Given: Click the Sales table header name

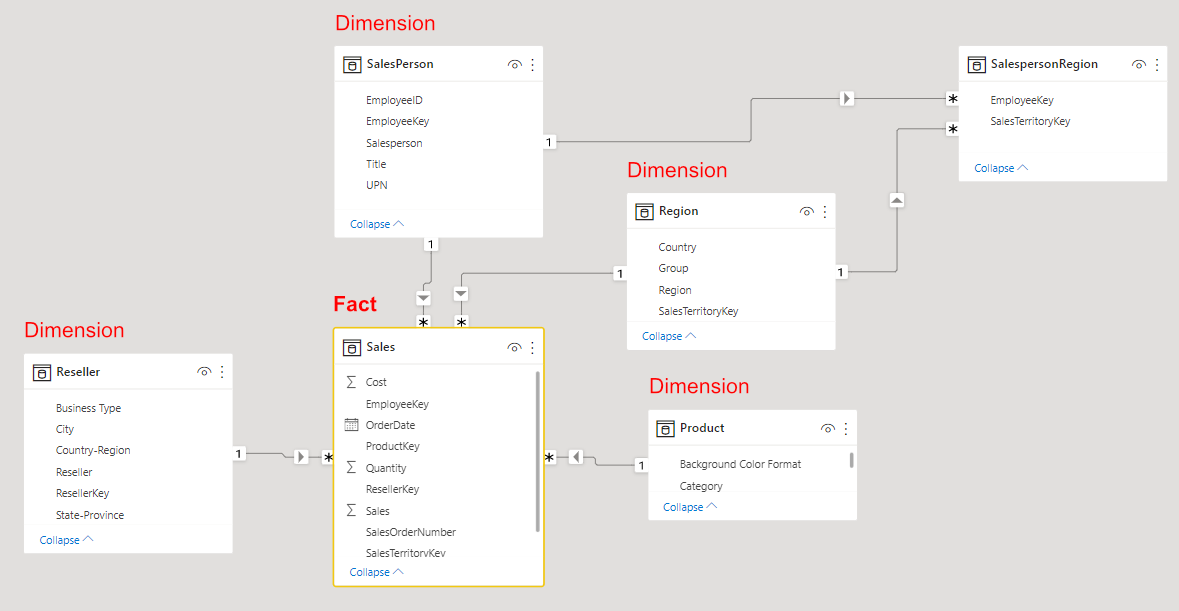Looking at the screenshot, I should click(x=380, y=347).
